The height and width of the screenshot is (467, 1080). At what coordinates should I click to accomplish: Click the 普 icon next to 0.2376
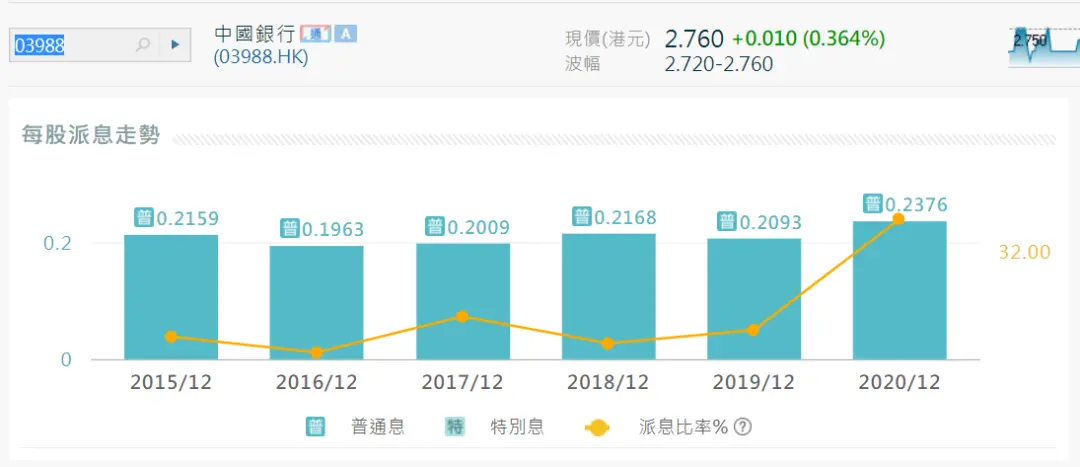pos(873,204)
